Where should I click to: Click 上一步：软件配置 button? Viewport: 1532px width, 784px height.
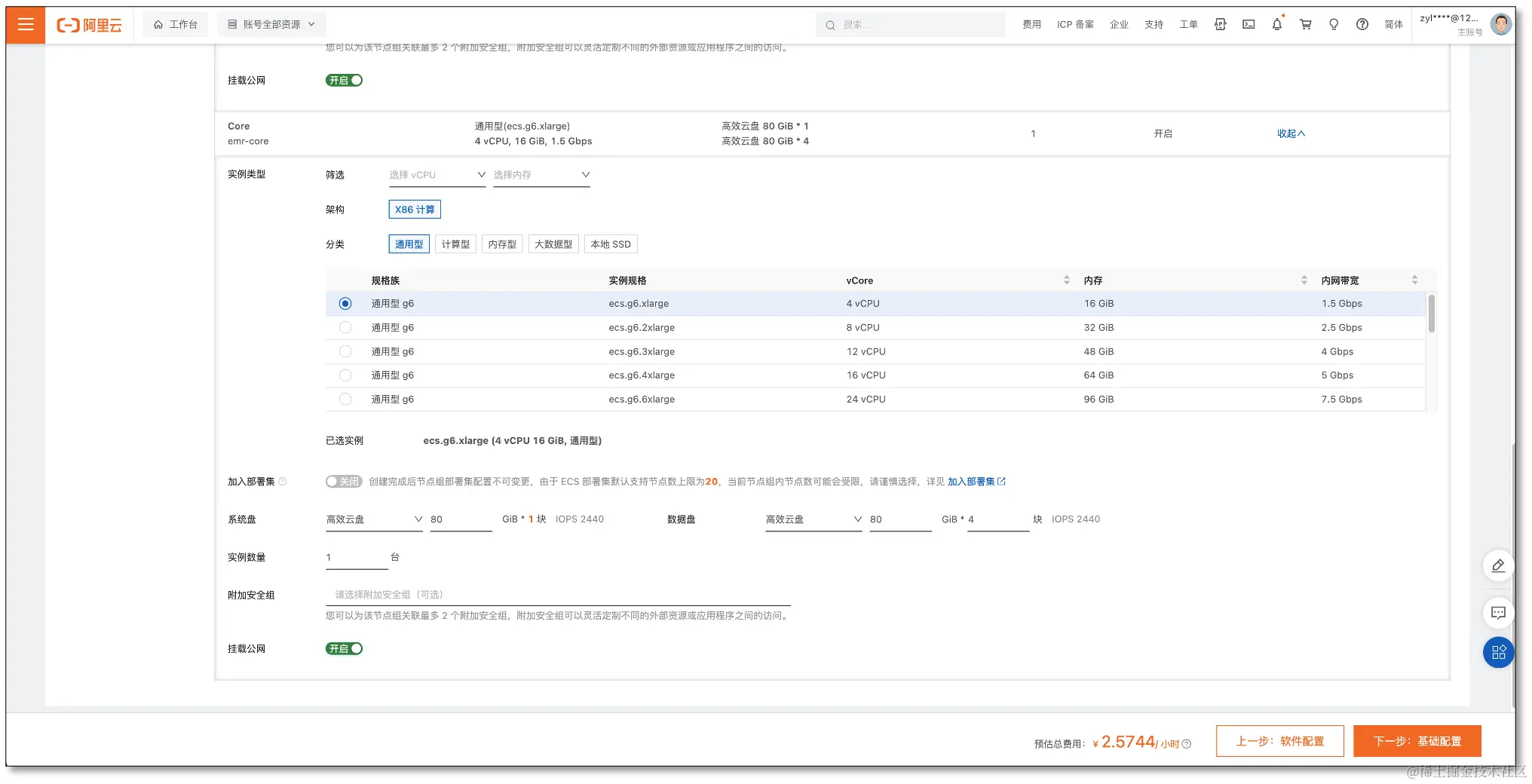pos(1280,741)
